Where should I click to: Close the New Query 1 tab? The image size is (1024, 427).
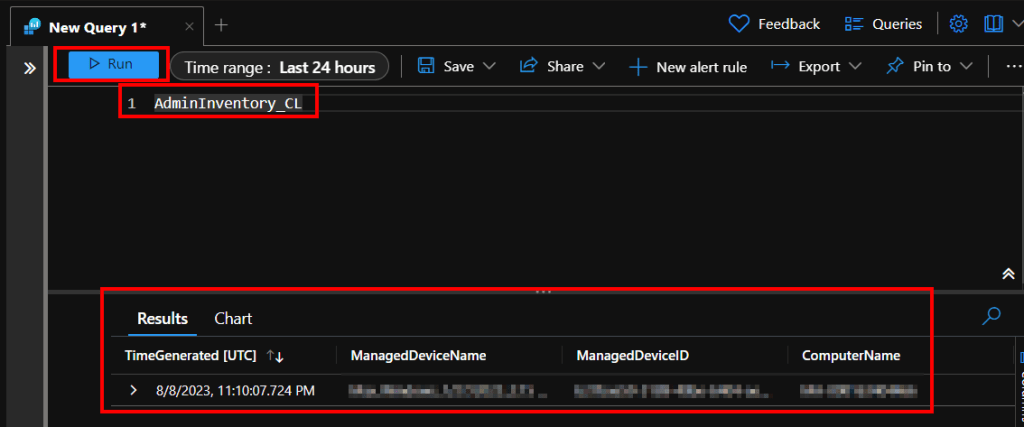(x=190, y=26)
